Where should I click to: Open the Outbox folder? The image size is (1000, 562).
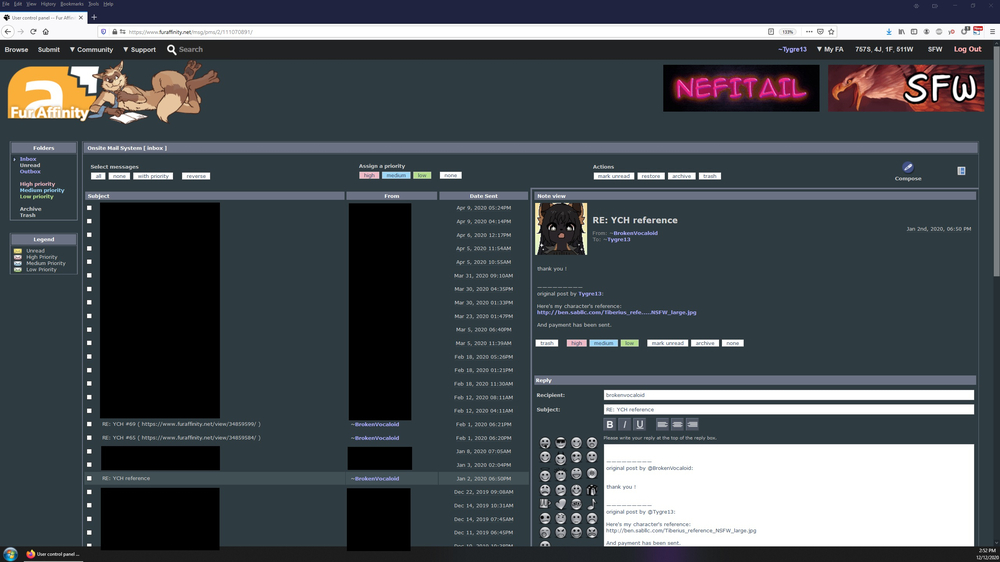(x=30, y=172)
